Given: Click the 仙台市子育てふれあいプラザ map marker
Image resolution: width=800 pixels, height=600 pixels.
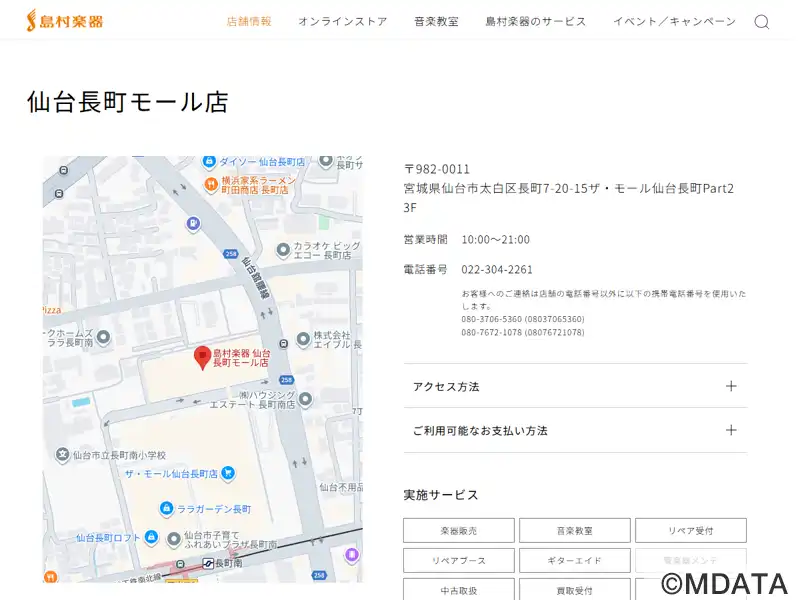Looking at the screenshot, I should 174,539.
